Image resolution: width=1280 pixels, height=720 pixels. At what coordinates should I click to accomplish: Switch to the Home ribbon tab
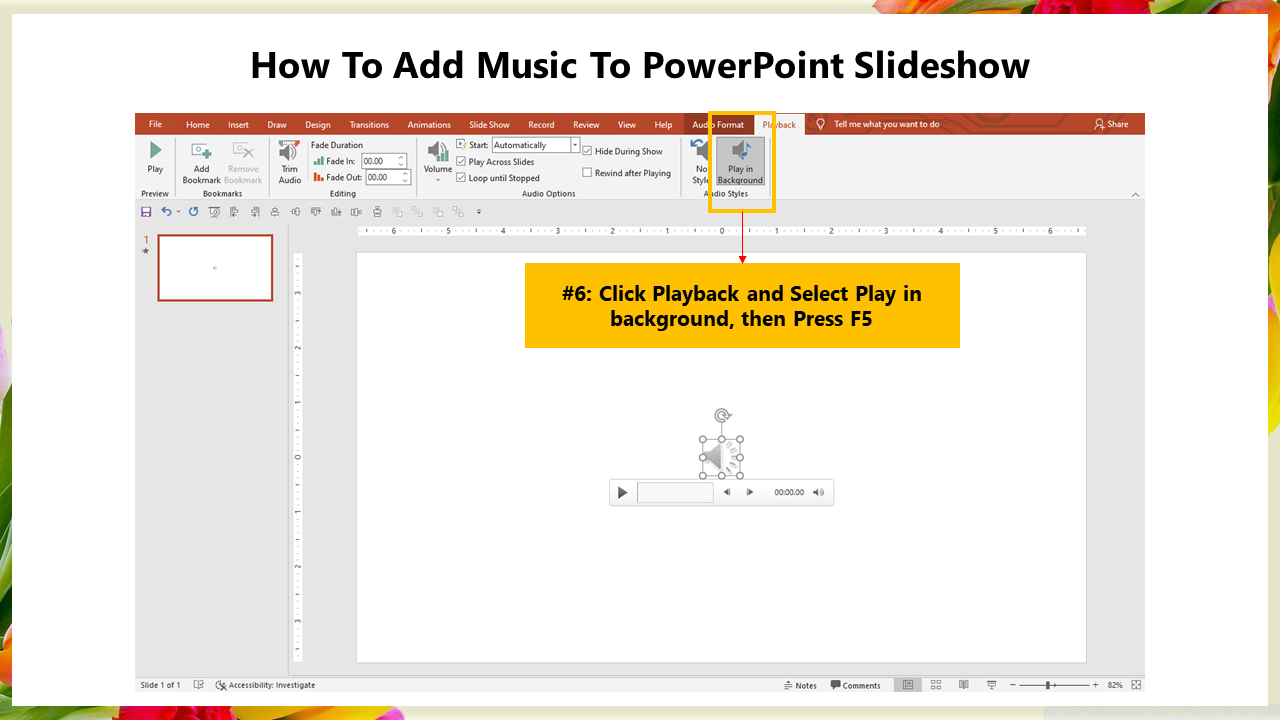pyautogui.click(x=198, y=124)
